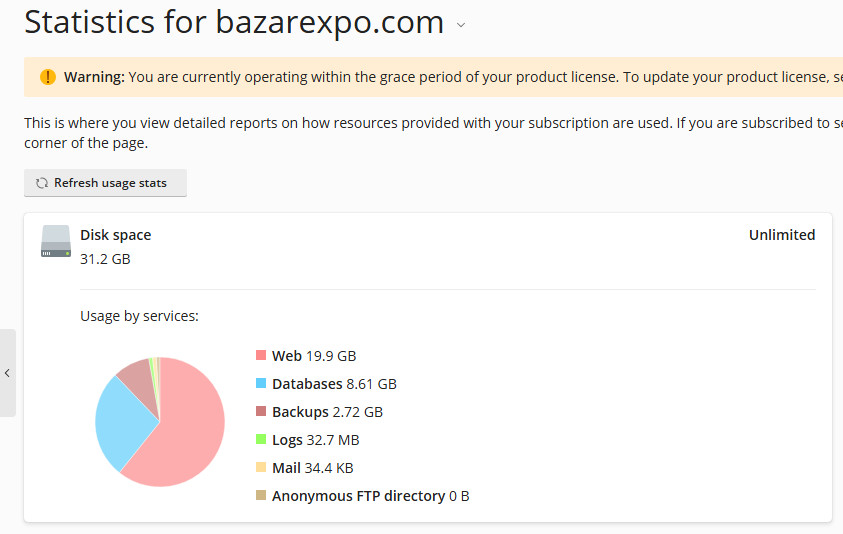Click the Logs 32.7 MB legend entry
The height and width of the screenshot is (534, 843).
[315, 440]
